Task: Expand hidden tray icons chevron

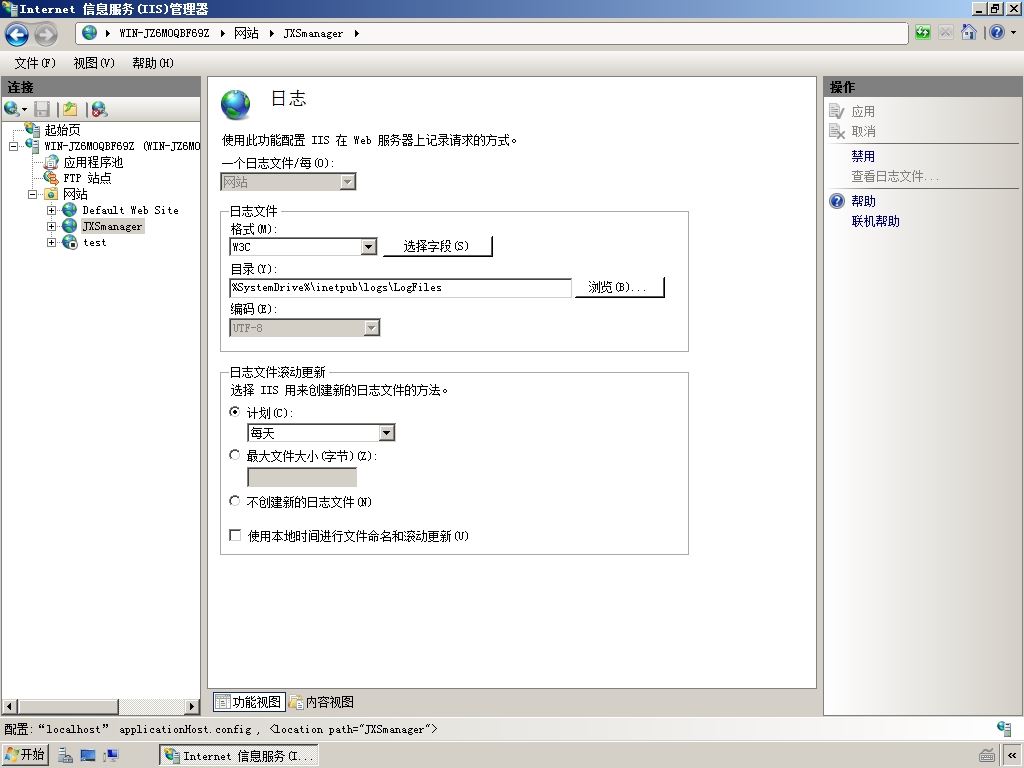Action: point(1012,756)
